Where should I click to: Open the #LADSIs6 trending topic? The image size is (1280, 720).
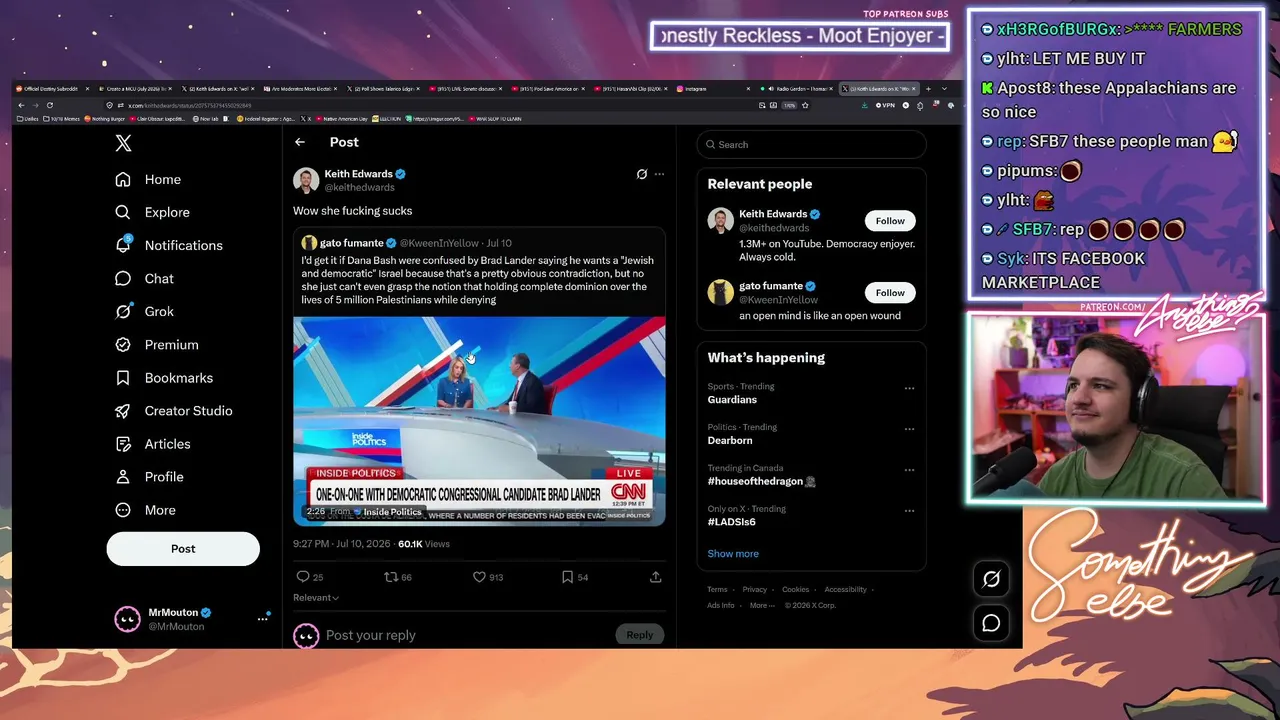[732, 522]
